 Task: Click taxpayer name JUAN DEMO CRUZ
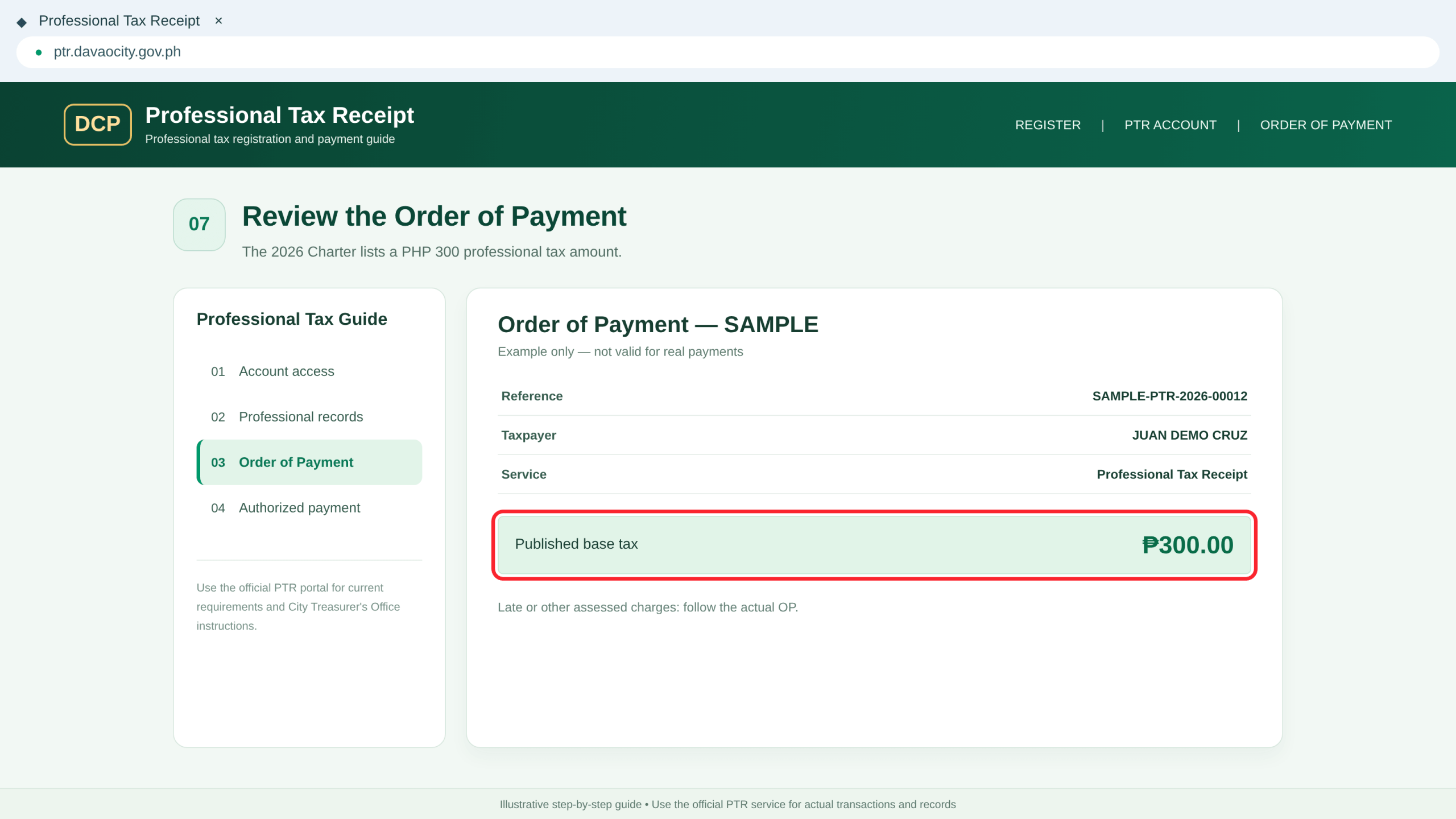pos(1189,436)
